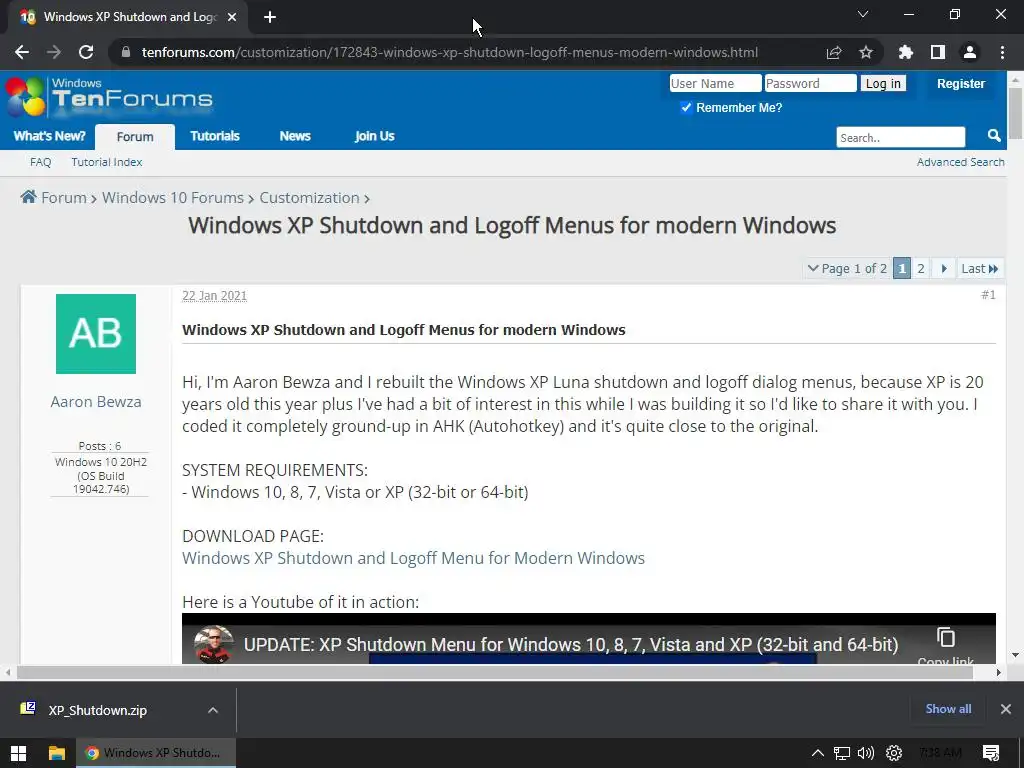
Task: Open the tab search chevron
Action: pyautogui.click(x=863, y=14)
